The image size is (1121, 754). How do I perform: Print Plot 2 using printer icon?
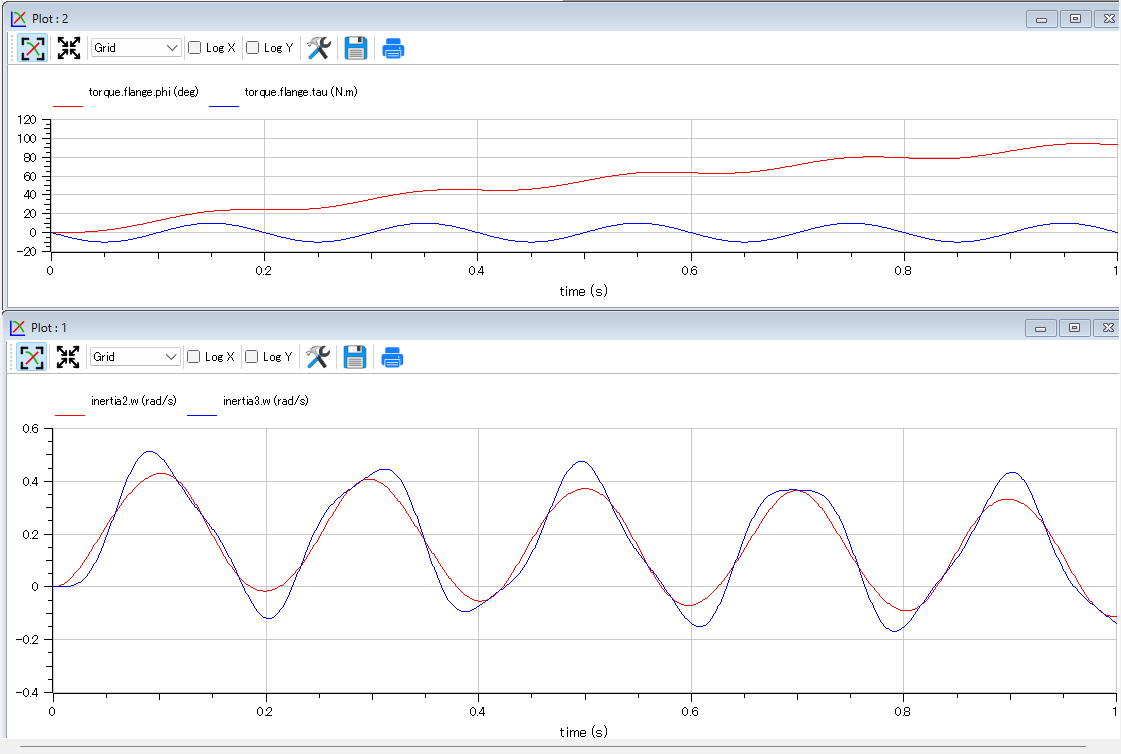click(x=393, y=49)
